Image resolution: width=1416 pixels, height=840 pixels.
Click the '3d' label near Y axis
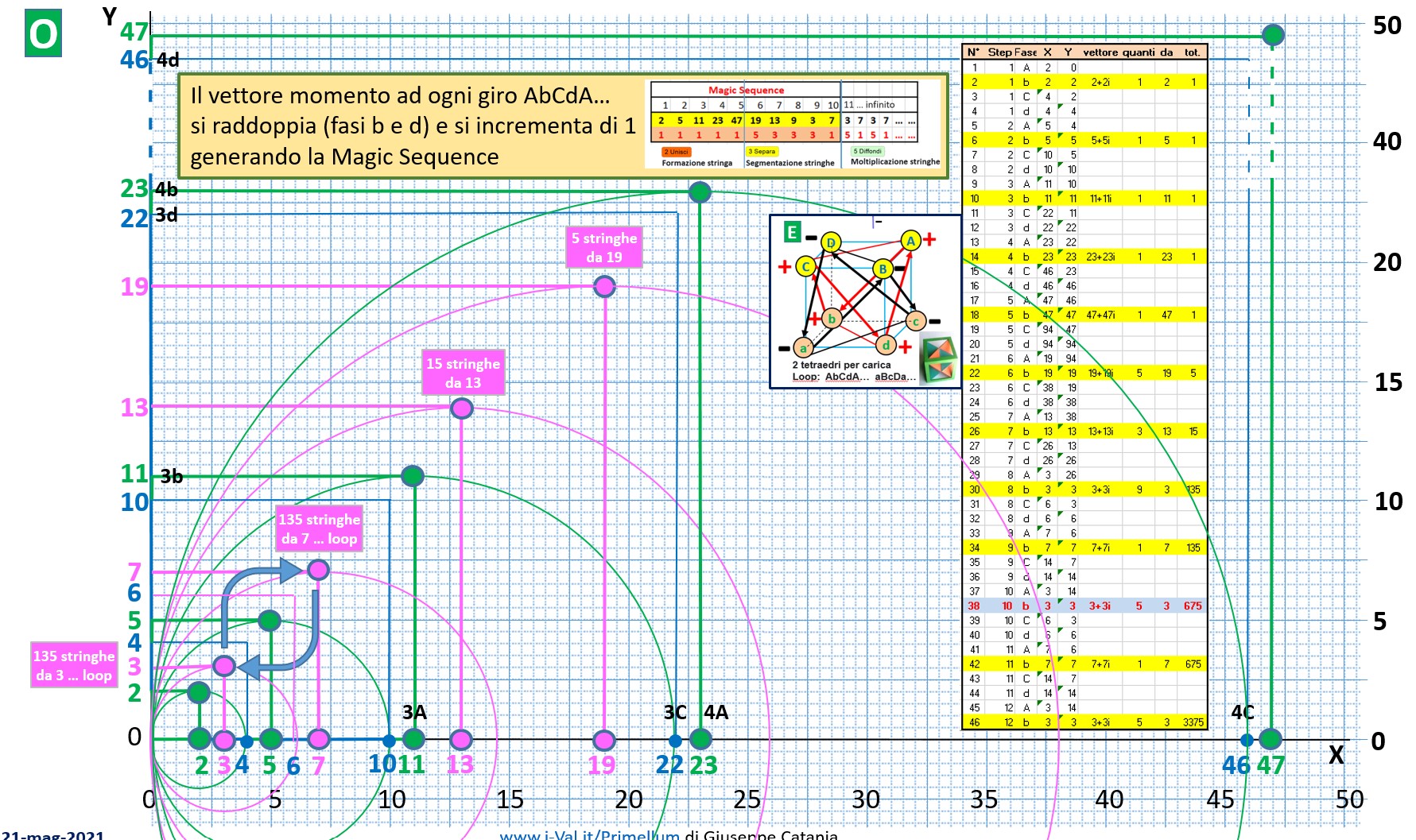click(166, 215)
